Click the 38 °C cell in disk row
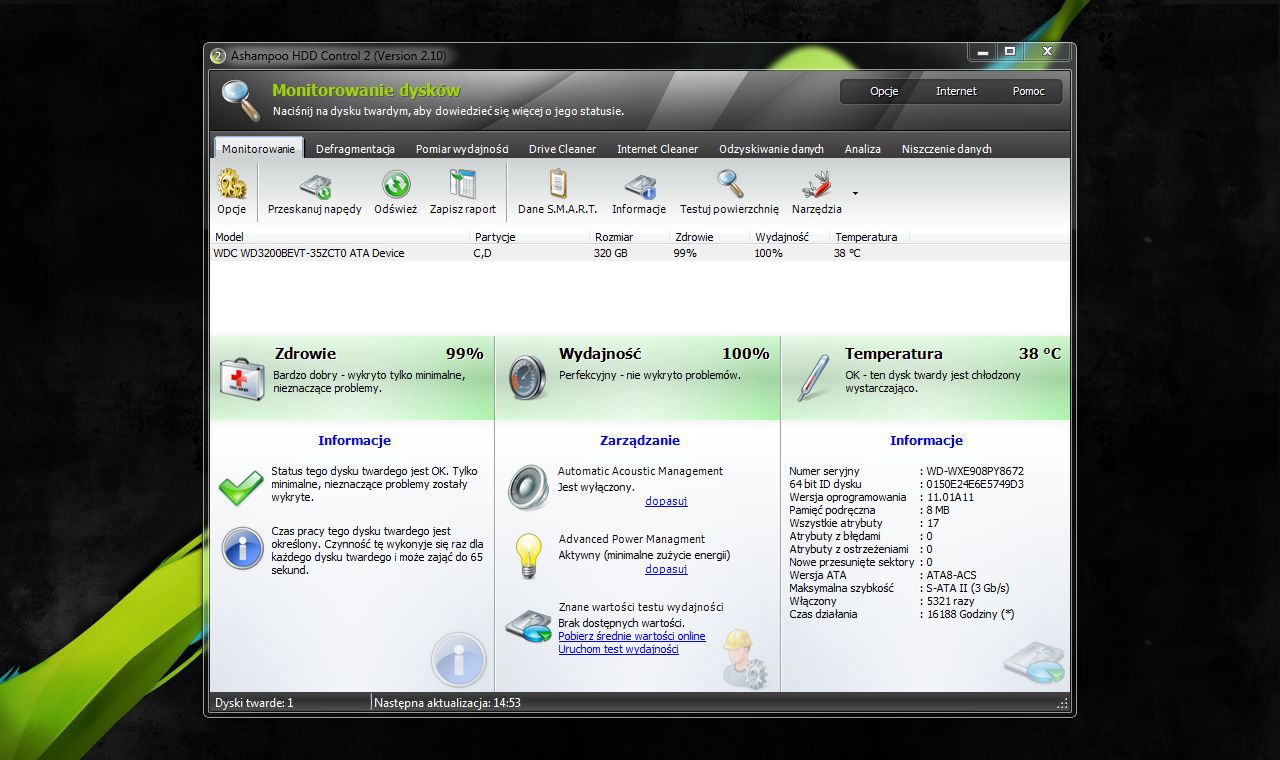This screenshot has width=1280, height=760. pos(847,253)
